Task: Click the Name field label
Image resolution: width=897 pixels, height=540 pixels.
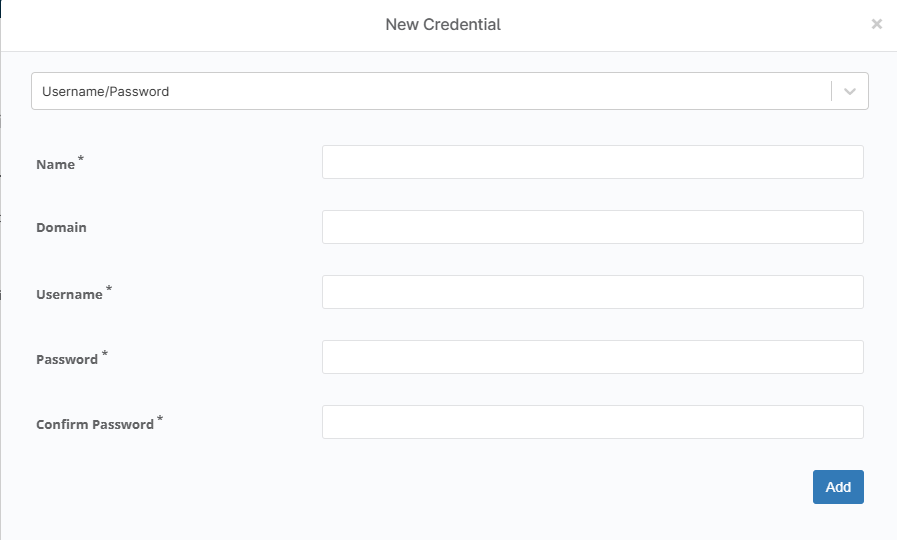Action: click(x=55, y=165)
